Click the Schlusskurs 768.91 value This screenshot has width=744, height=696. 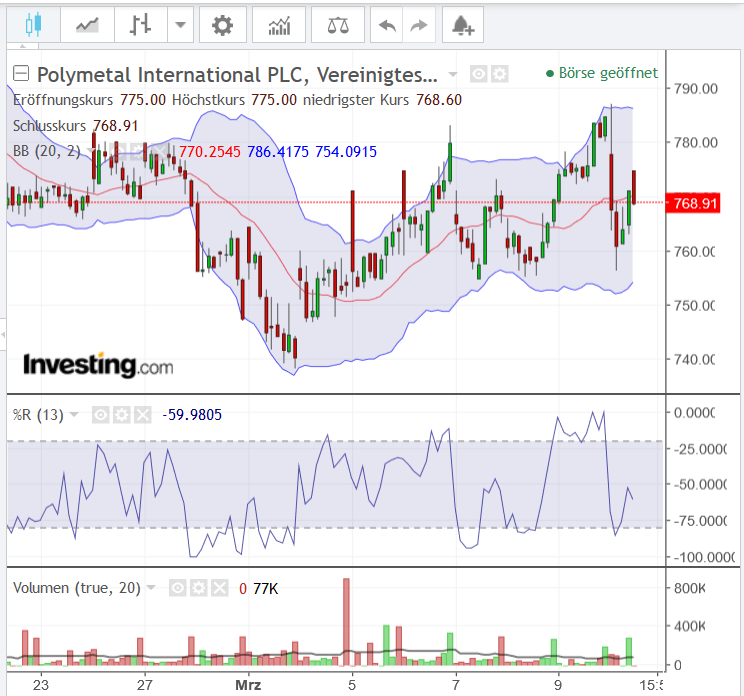tap(115, 126)
